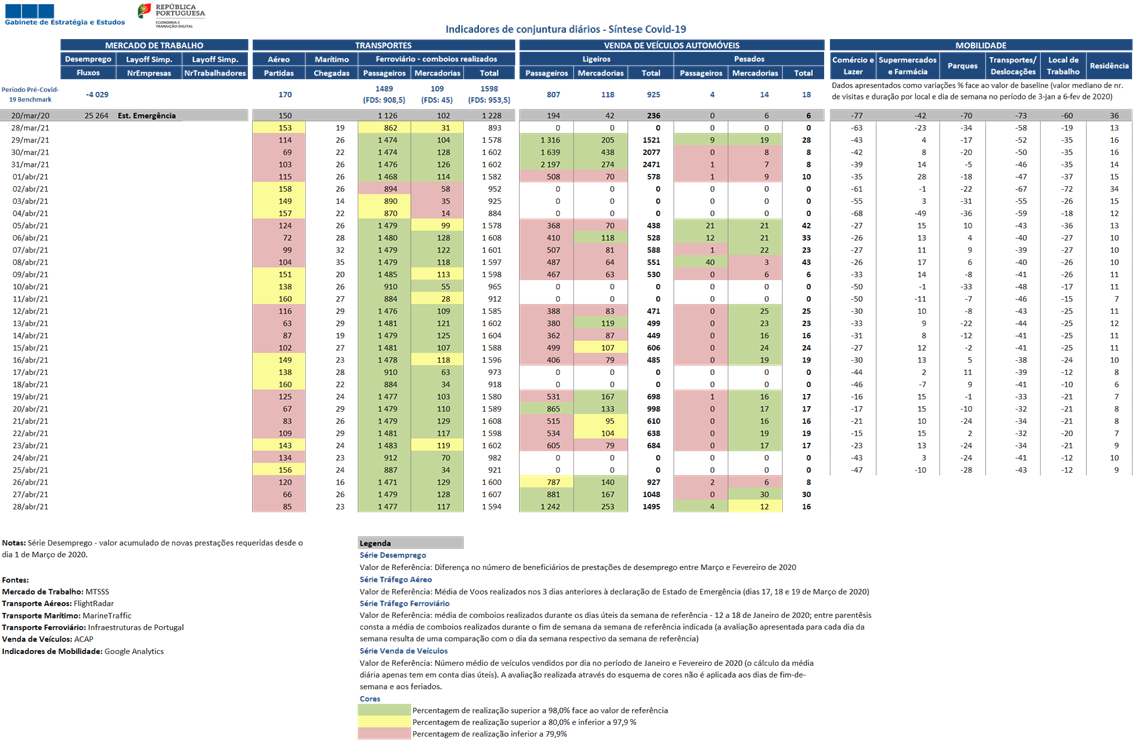1134x741 pixels.
Task: Click the MERCADO DE TRABALHO section header
Action: pyautogui.click(x=154, y=45)
